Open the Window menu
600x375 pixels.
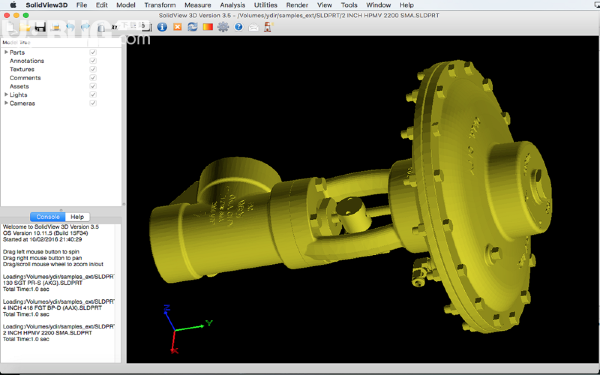click(x=378, y=5)
